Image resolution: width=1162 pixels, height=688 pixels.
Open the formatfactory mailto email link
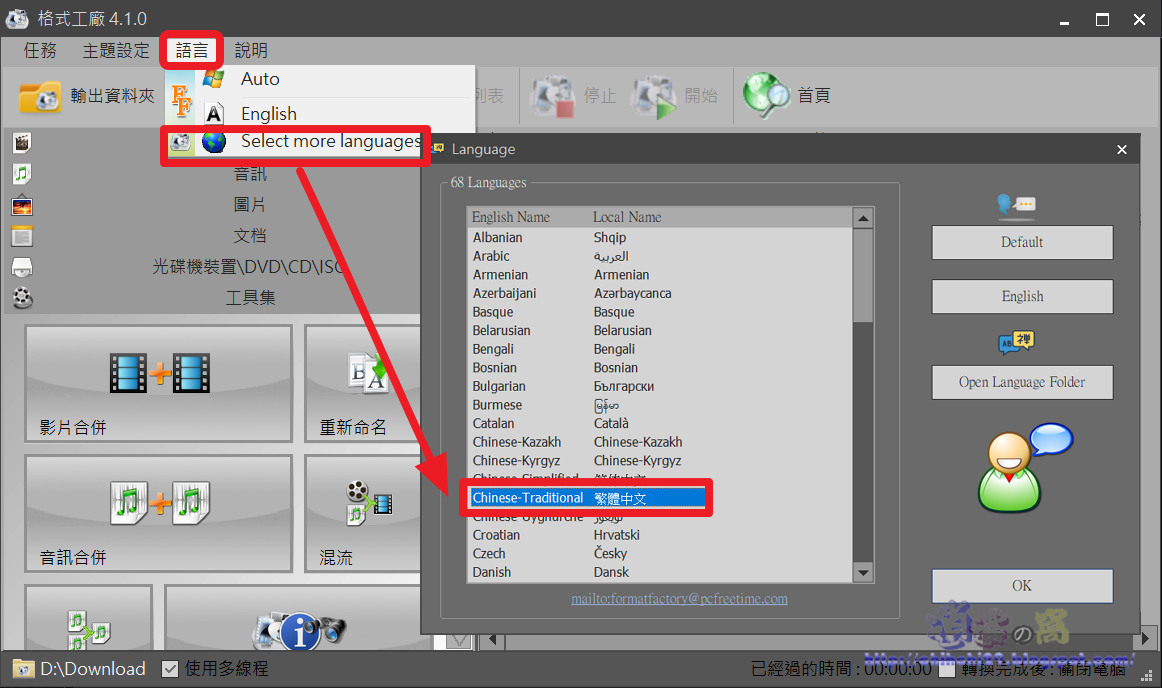680,598
